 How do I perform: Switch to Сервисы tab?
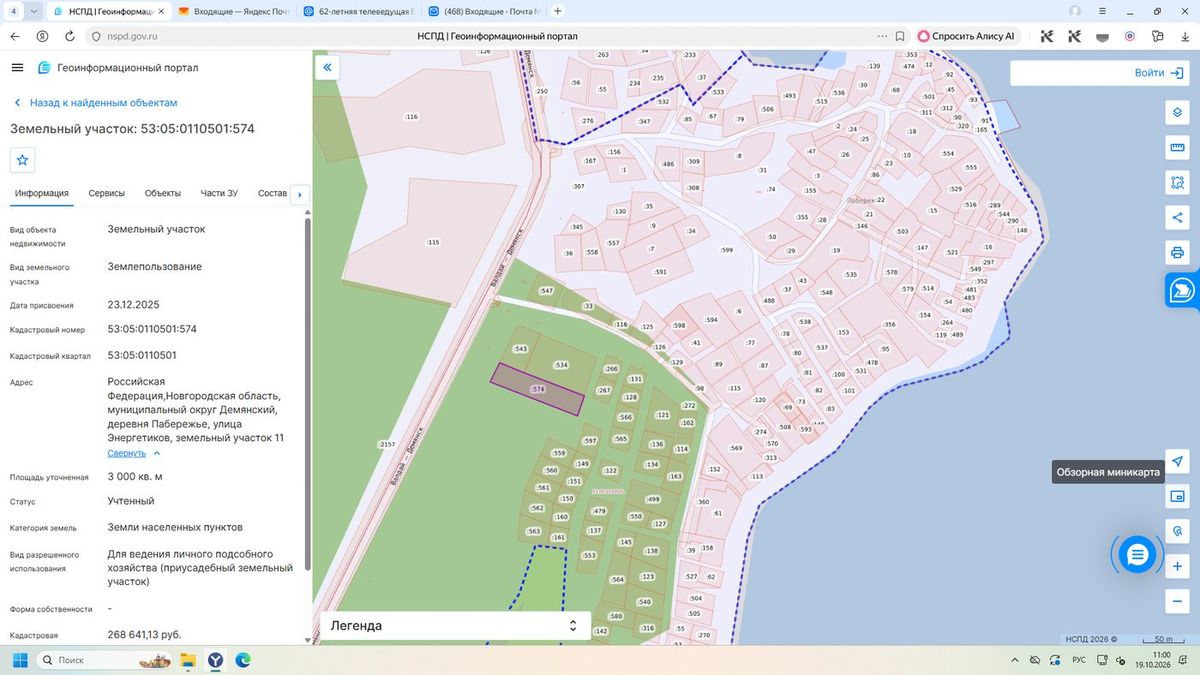[x=106, y=193]
